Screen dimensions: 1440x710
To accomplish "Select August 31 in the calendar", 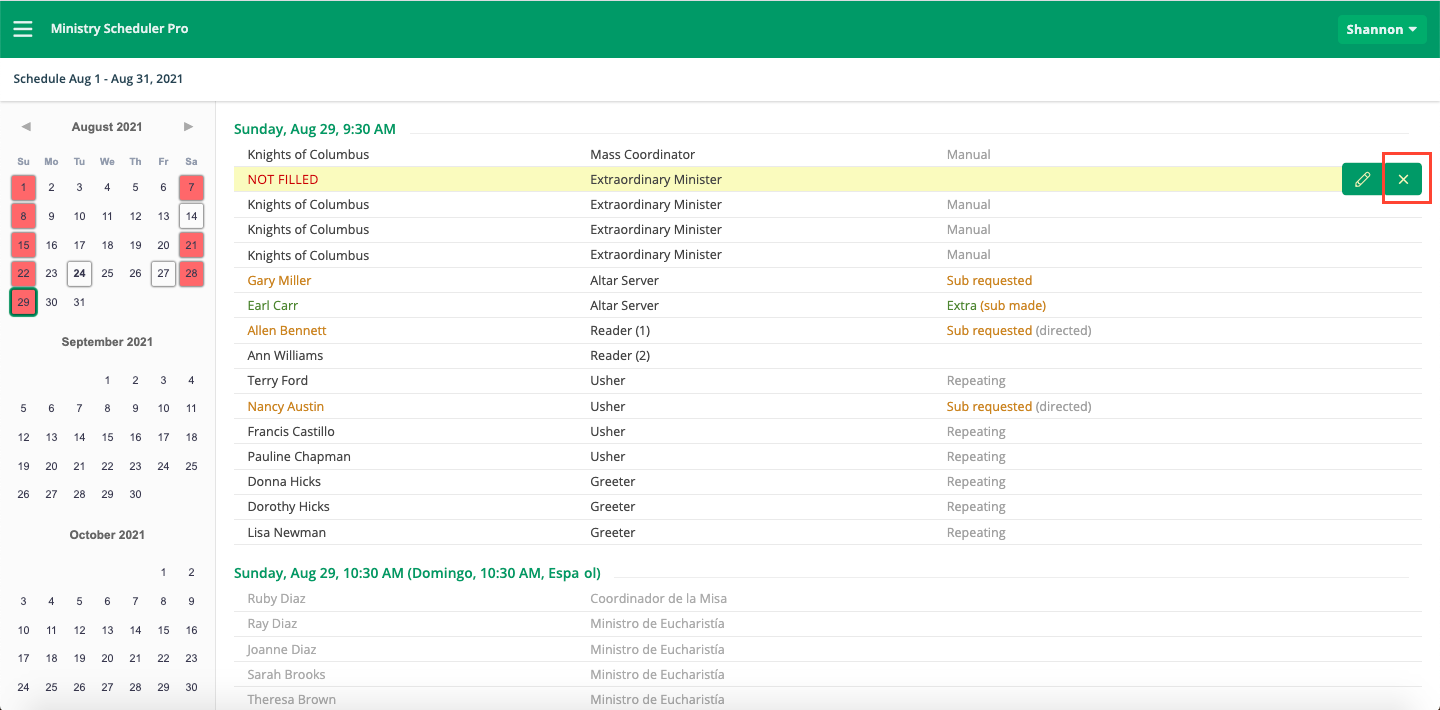I will click(79, 302).
